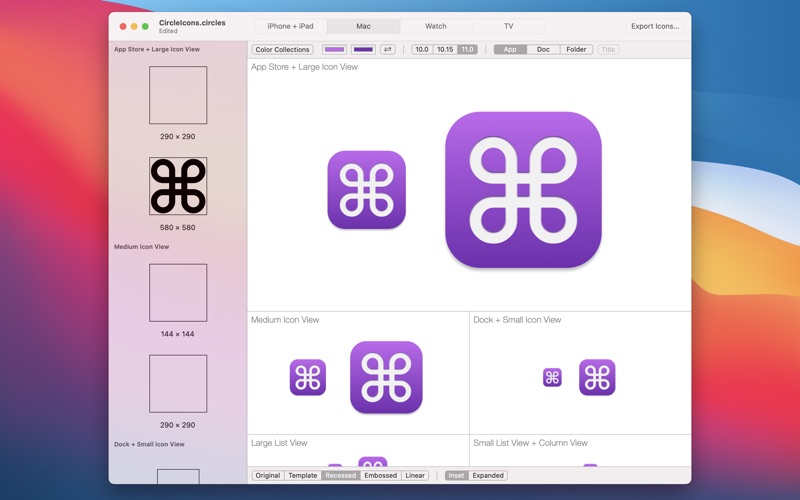Click the large App Store preview icon

pos(523,190)
